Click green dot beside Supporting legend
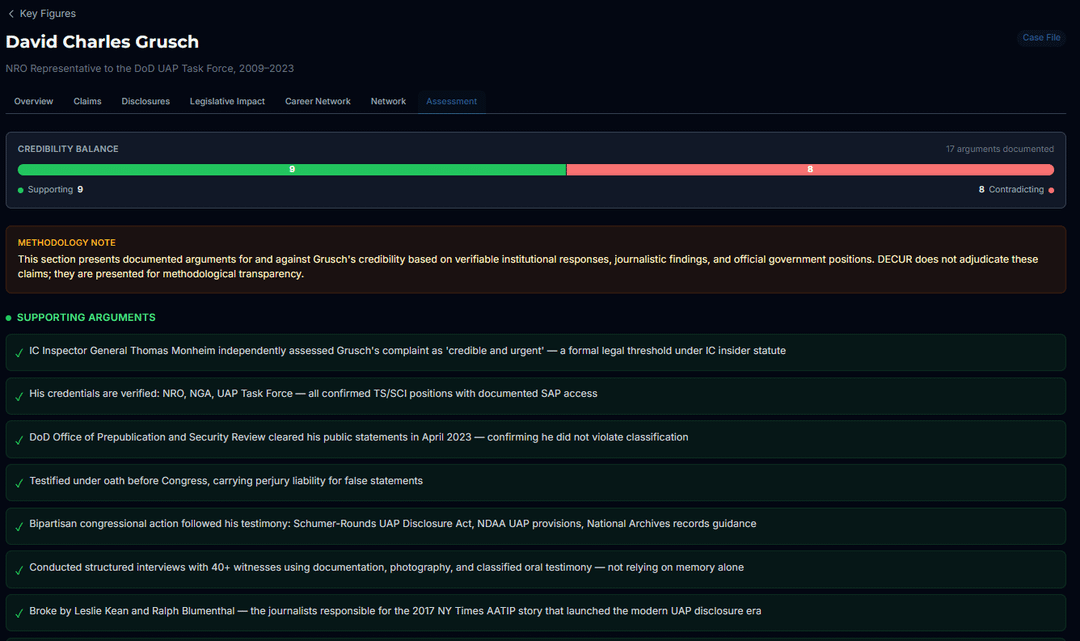 21,190
